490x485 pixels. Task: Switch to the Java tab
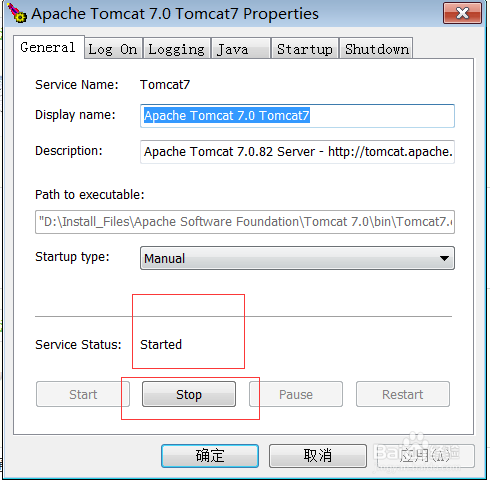(x=241, y=49)
